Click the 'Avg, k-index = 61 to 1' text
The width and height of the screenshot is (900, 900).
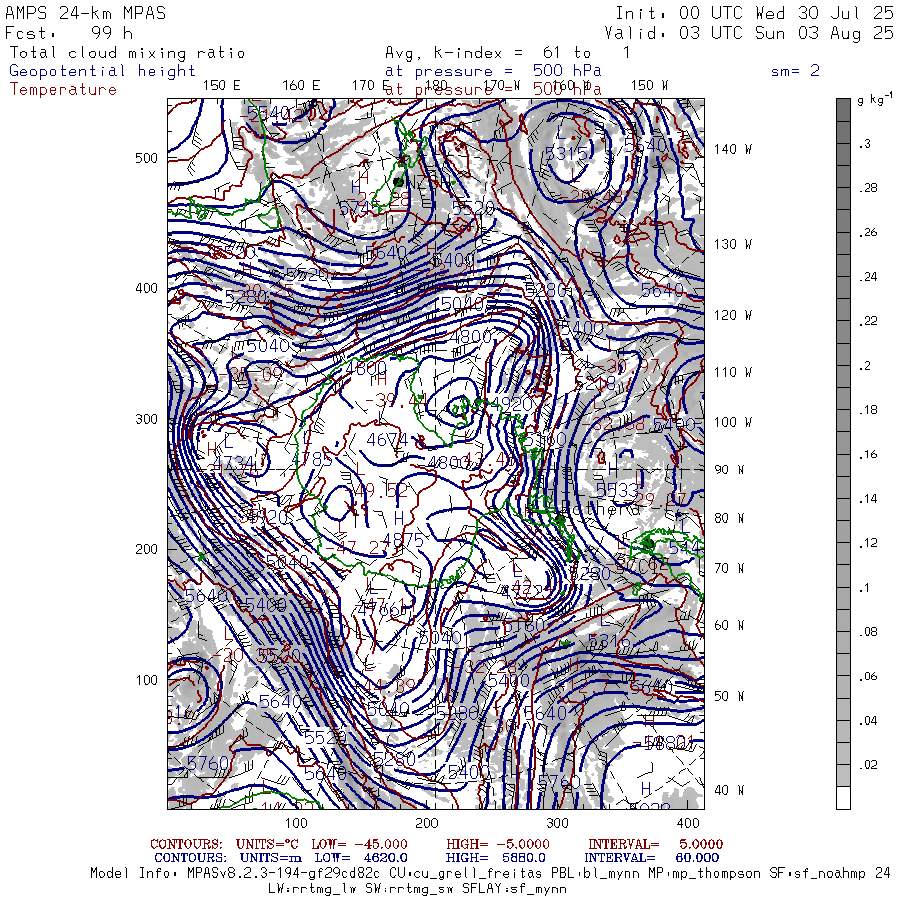508,53
